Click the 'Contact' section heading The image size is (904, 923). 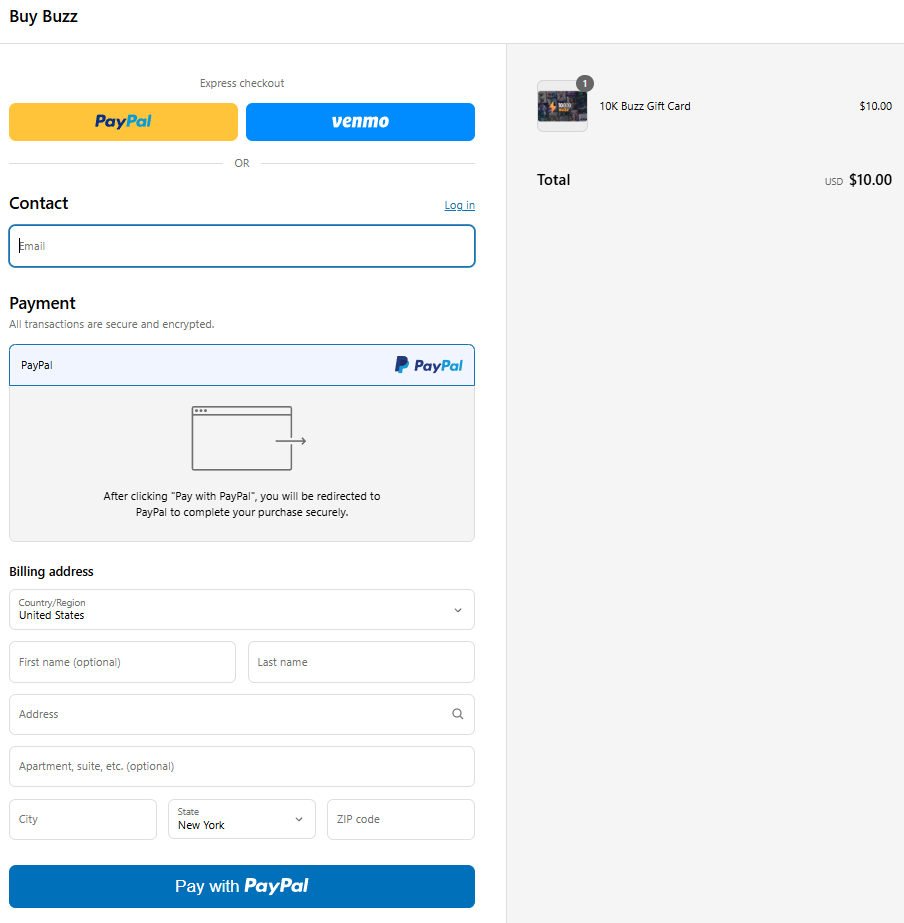(x=39, y=203)
